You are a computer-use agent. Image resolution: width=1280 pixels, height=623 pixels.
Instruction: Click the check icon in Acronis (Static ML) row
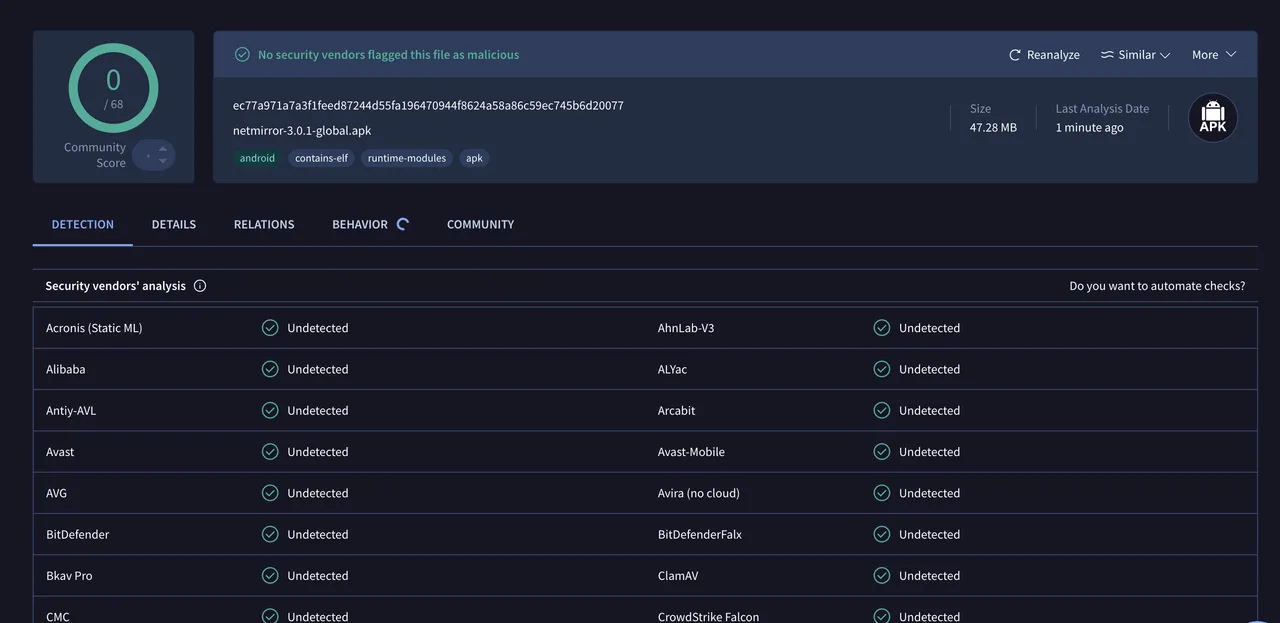pyautogui.click(x=270, y=328)
